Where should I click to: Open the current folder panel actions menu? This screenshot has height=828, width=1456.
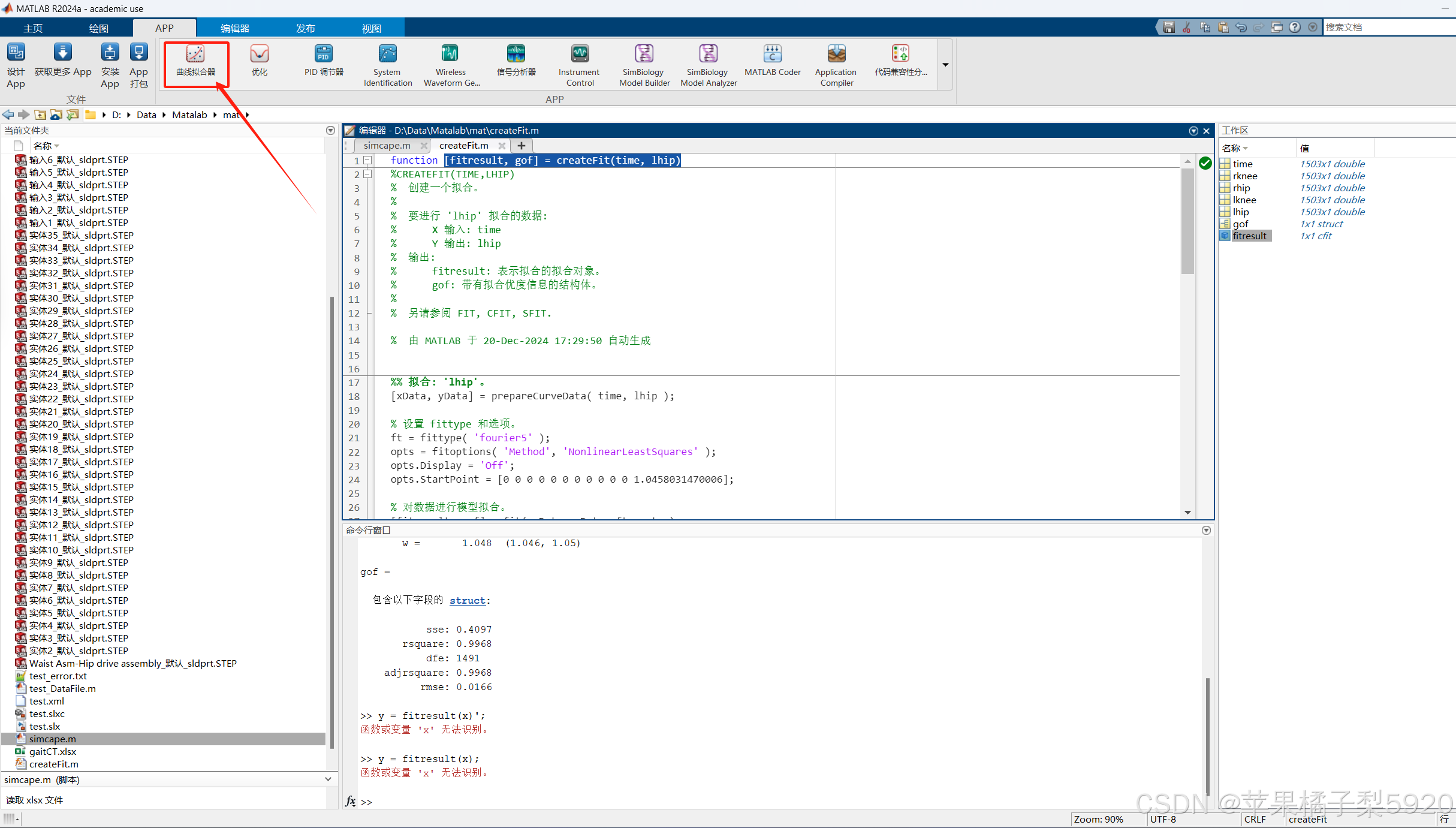tap(330, 130)
